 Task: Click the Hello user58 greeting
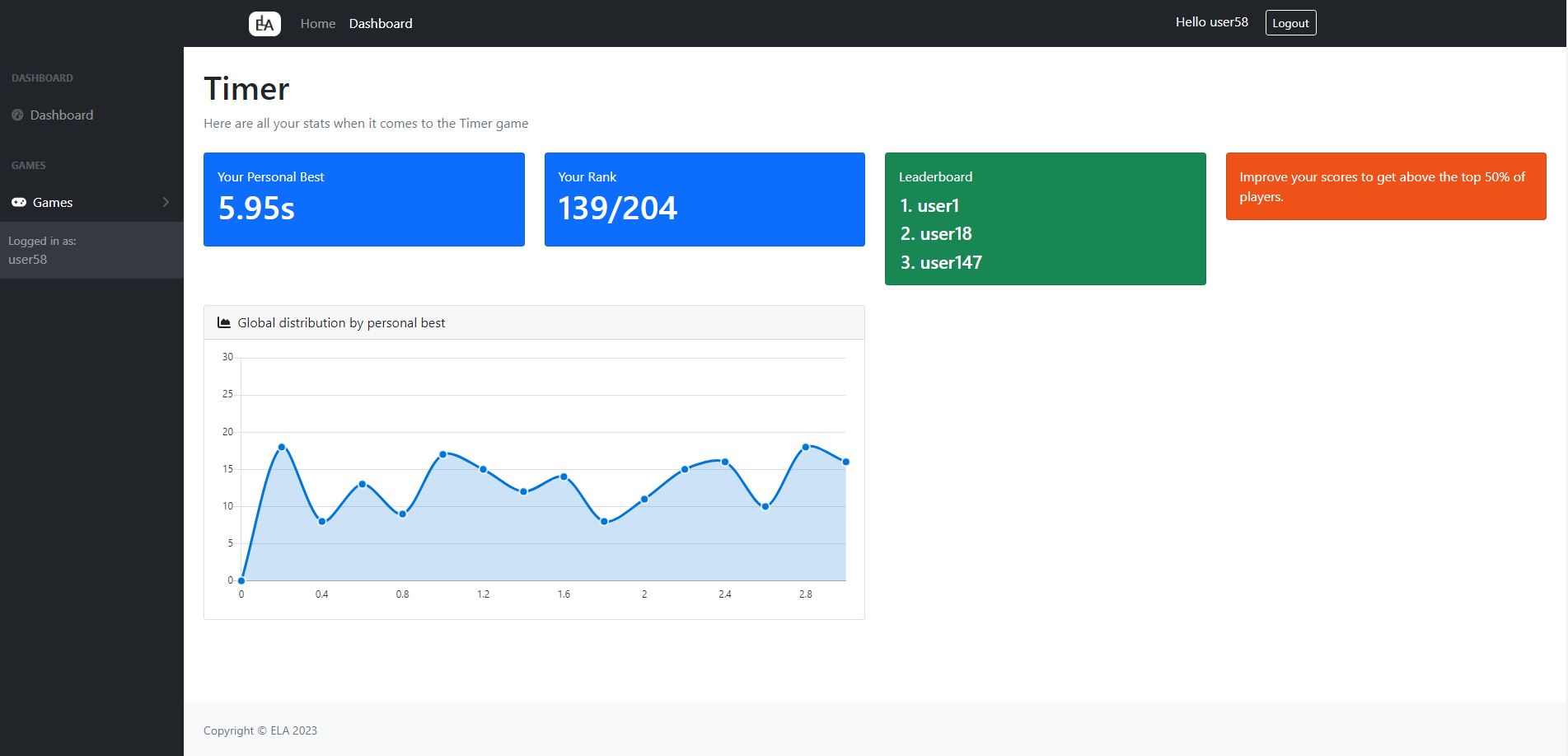coord(1211,22)
